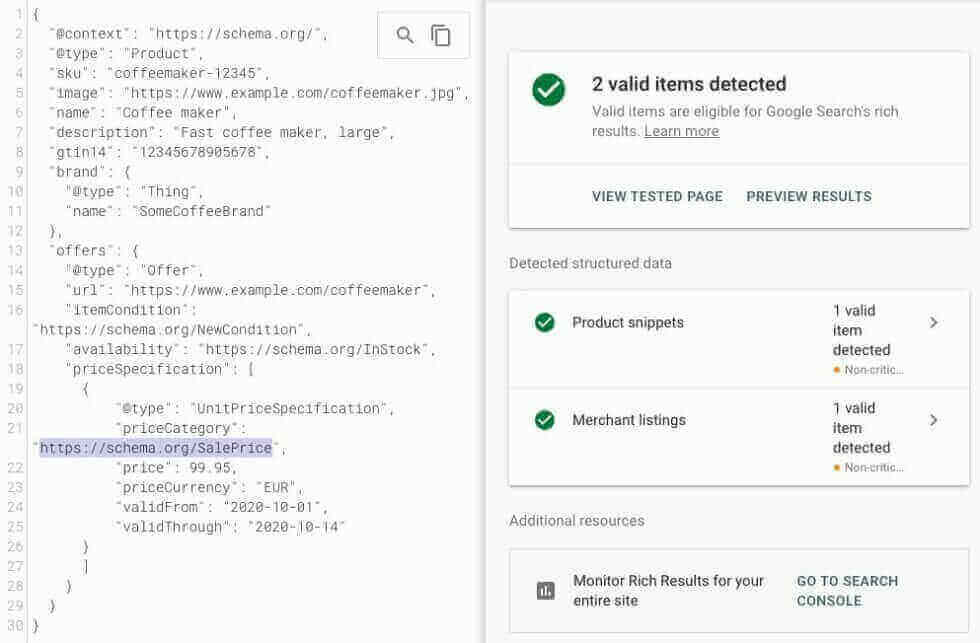
Task: Open the Learn more link
Action: [x=681, y=130]
